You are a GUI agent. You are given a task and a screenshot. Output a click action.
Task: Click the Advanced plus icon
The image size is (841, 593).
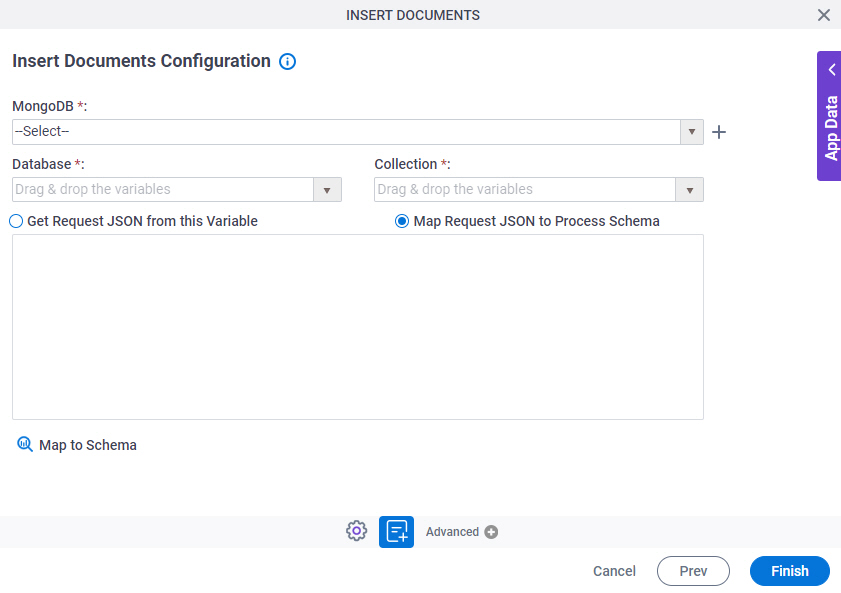coord(491,532)
